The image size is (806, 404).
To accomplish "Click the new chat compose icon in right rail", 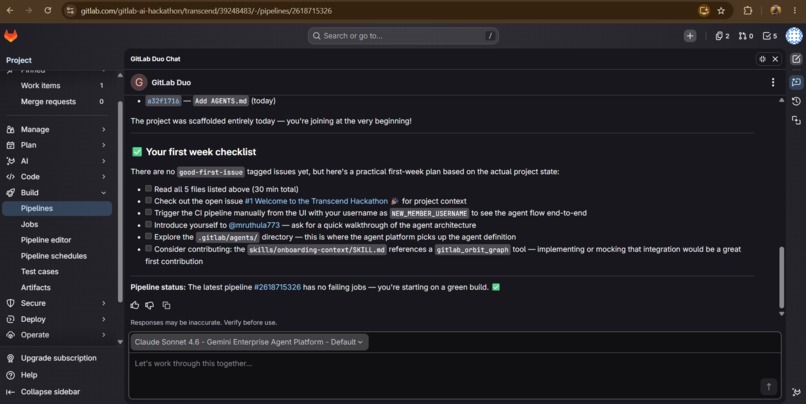I will 796,59.
